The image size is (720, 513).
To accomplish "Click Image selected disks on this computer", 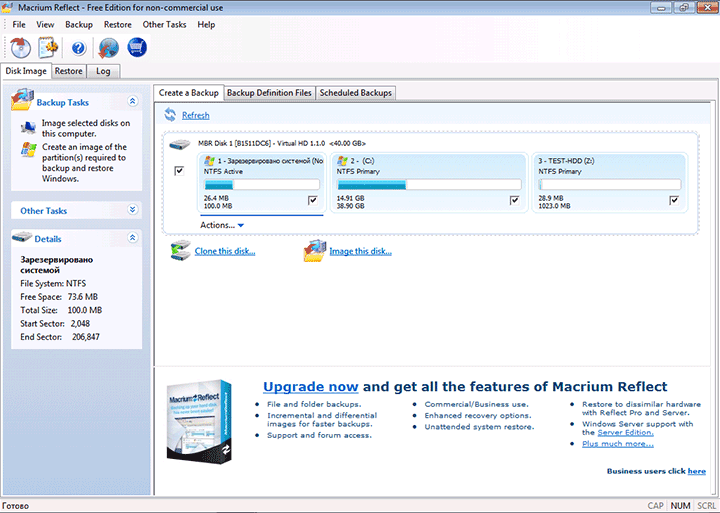I will coord(86,128).
